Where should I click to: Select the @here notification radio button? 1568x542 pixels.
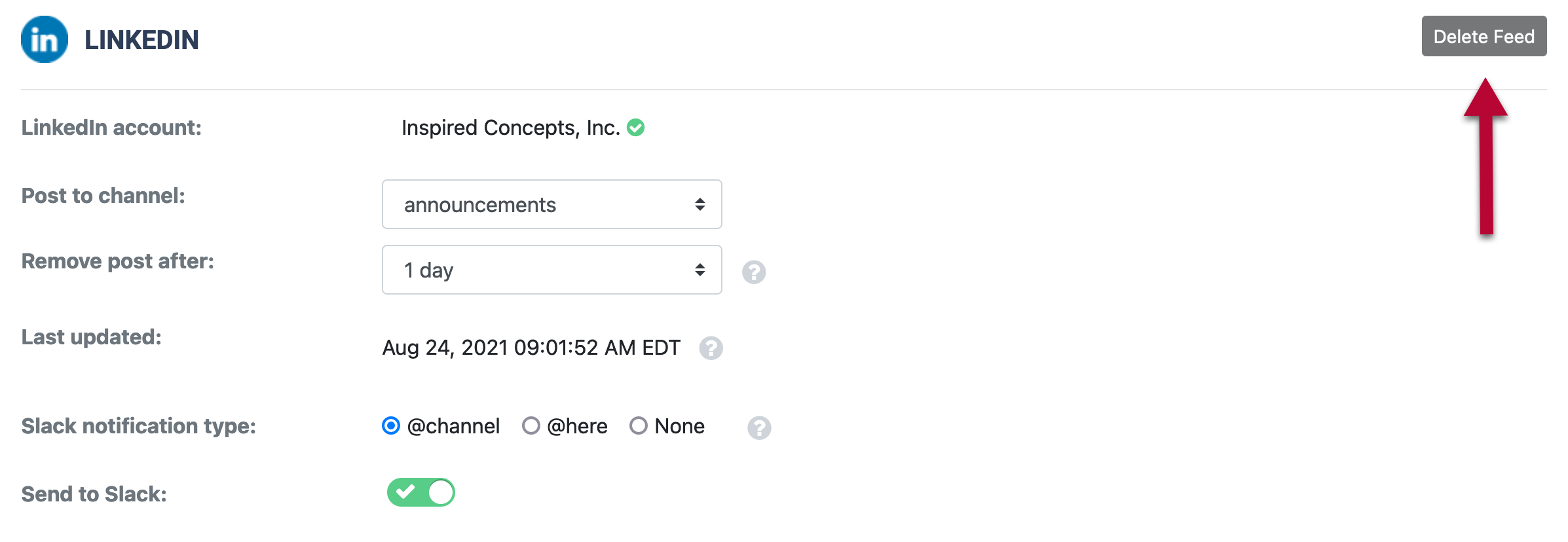click(531, 425)
